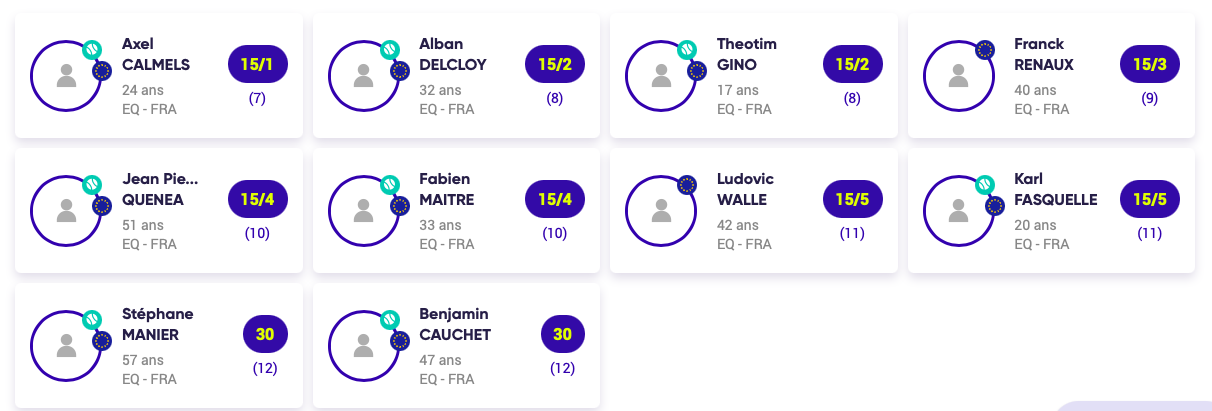This screenshot has width=1212, height=411.
Task: Click the 15/1 ranking badge for Axel Calmels
Action: (x=257, y=65)
